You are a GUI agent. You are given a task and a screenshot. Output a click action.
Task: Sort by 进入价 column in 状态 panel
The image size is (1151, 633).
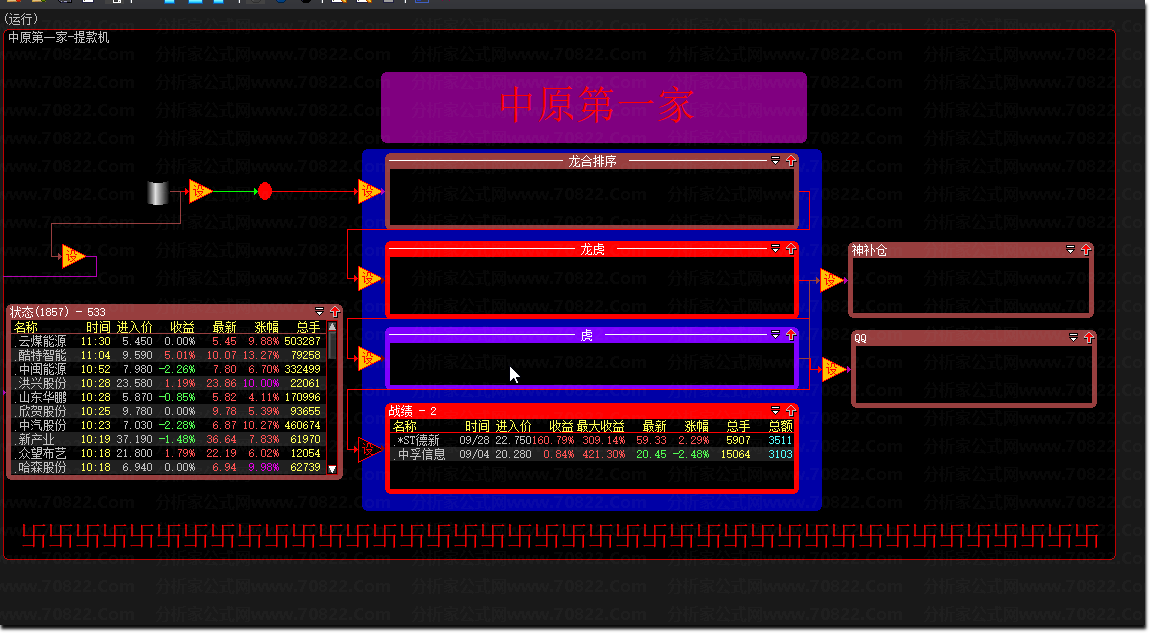[x=134, y=328]
